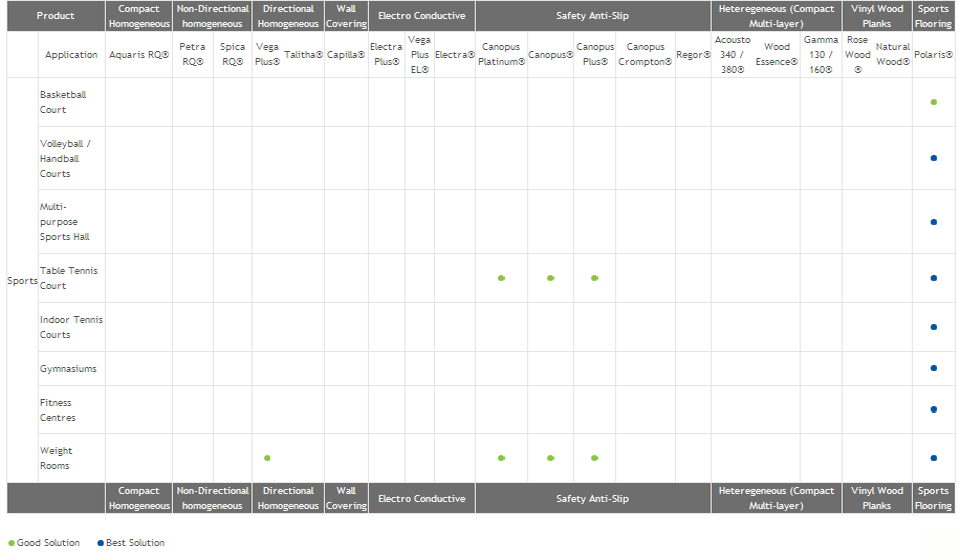Click the top Safety Anti-Slip header

point(593,16)
